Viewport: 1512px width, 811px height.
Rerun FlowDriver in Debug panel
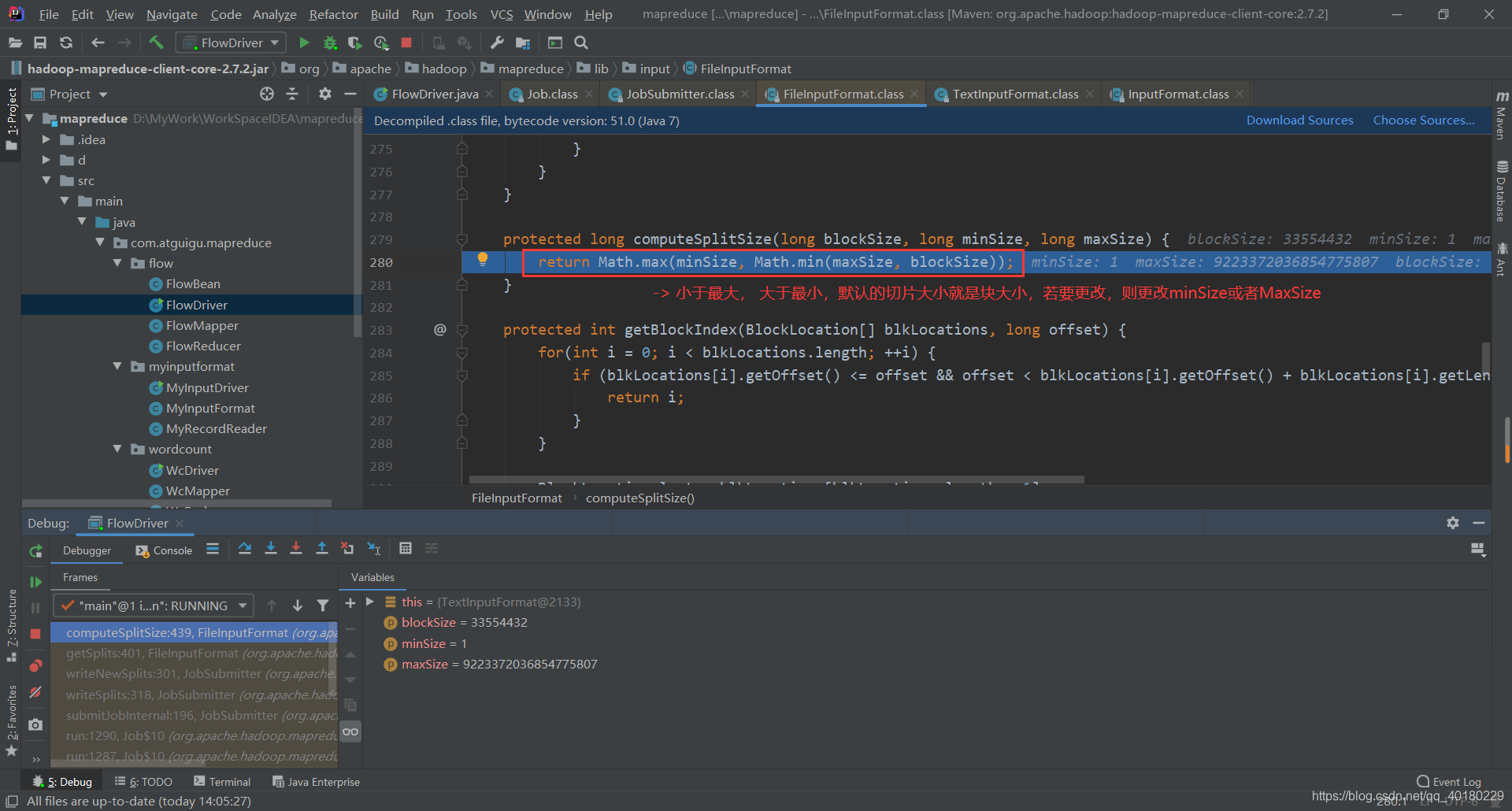35,551
